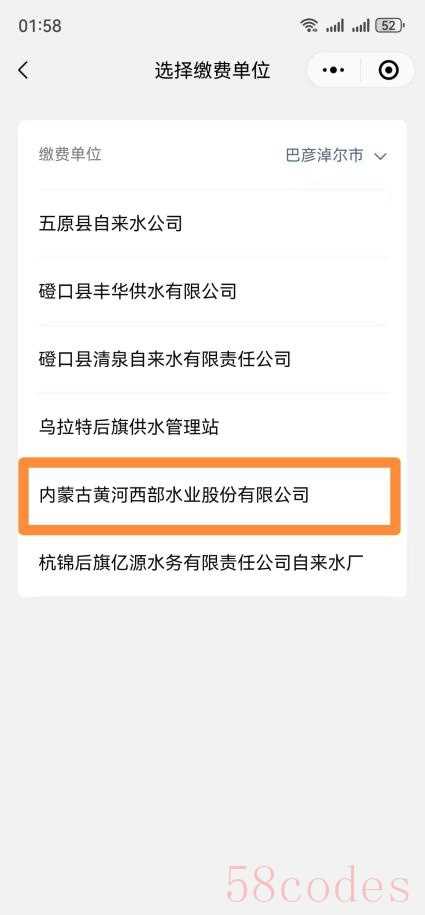425x915 pixels.
Task: Expand the 巴彦淖尔市 city dropdown
Action: (336, 155)
